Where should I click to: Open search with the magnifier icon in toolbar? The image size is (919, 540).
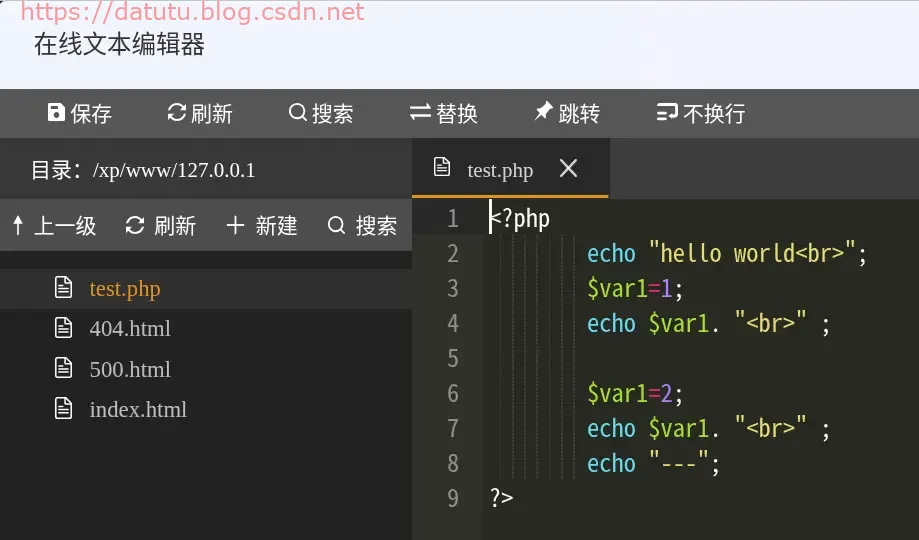(x=298, y=112)
